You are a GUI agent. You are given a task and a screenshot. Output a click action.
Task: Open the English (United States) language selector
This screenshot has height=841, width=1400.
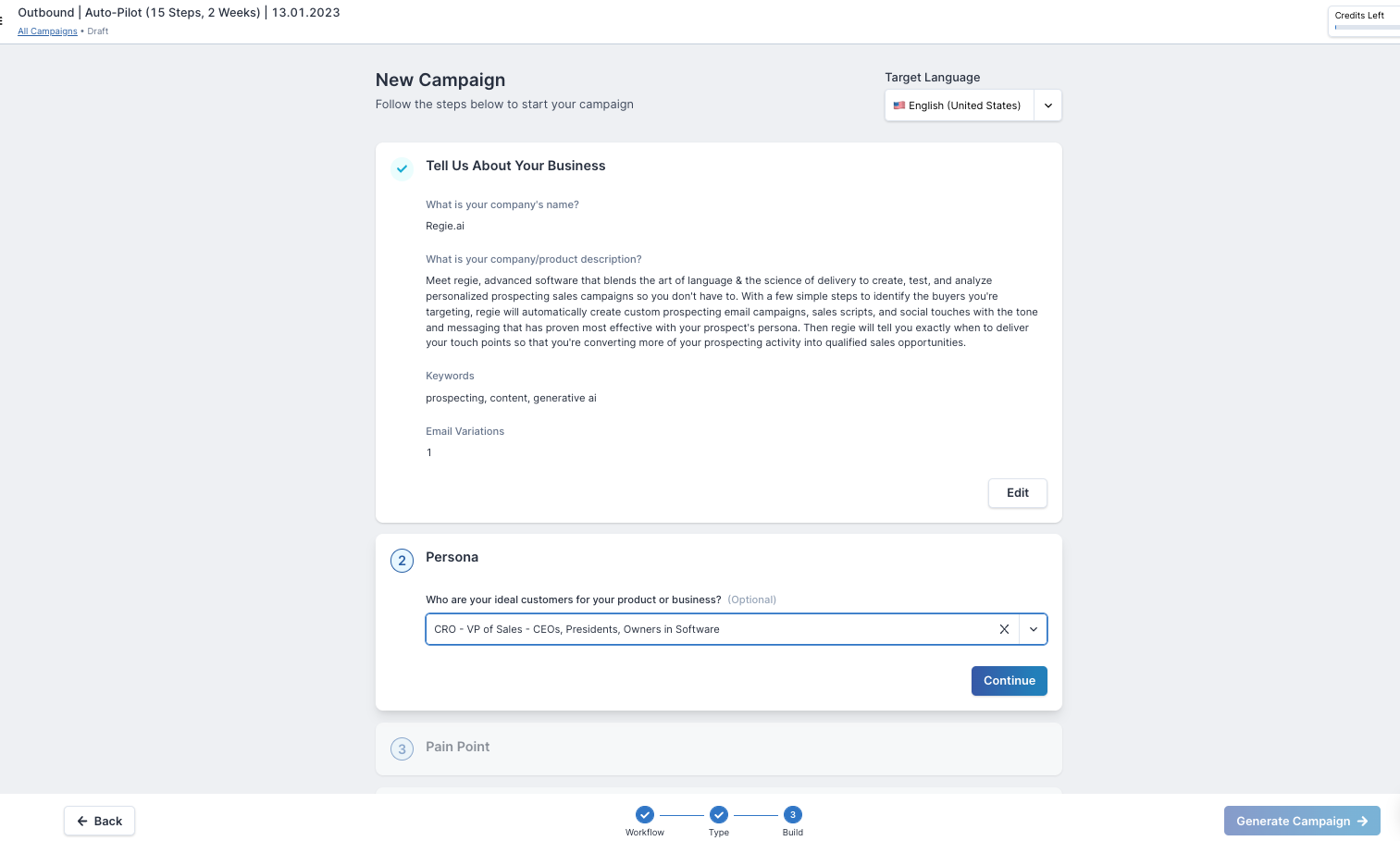[x=963, y=105]
